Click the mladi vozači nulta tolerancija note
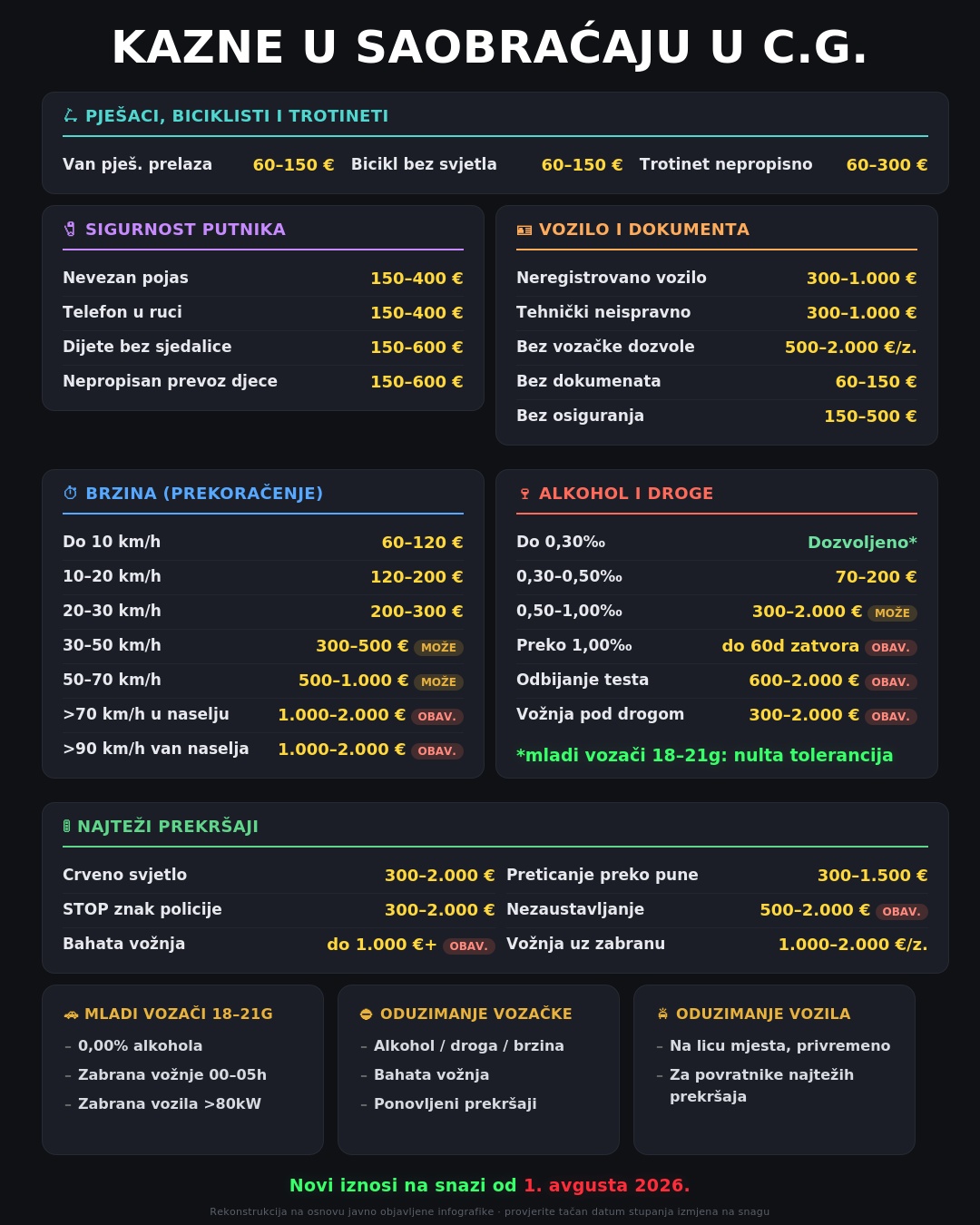980x1225 pixels. [705, 755]
